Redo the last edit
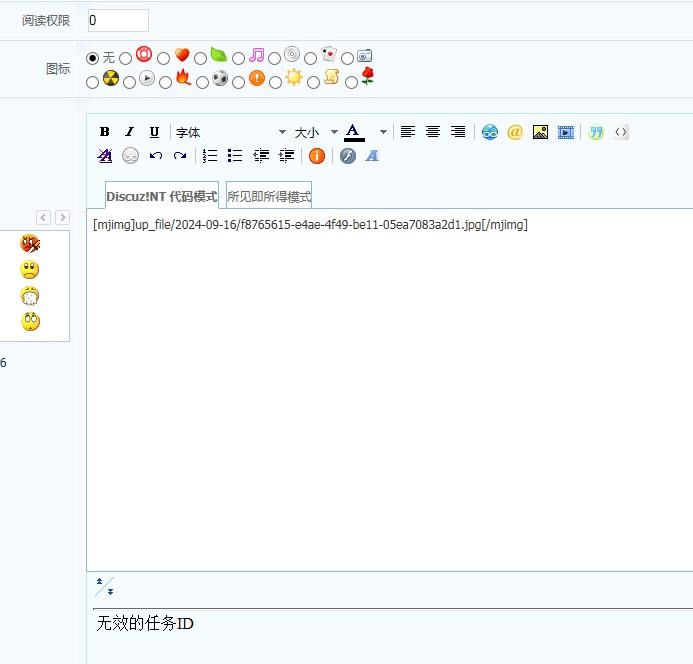The height and width of the screenshot is (664, 693). (x=180, y=156)
